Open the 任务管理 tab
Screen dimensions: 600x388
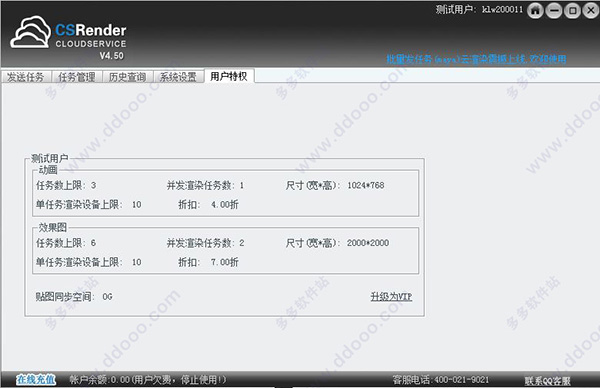click(77, 77)
